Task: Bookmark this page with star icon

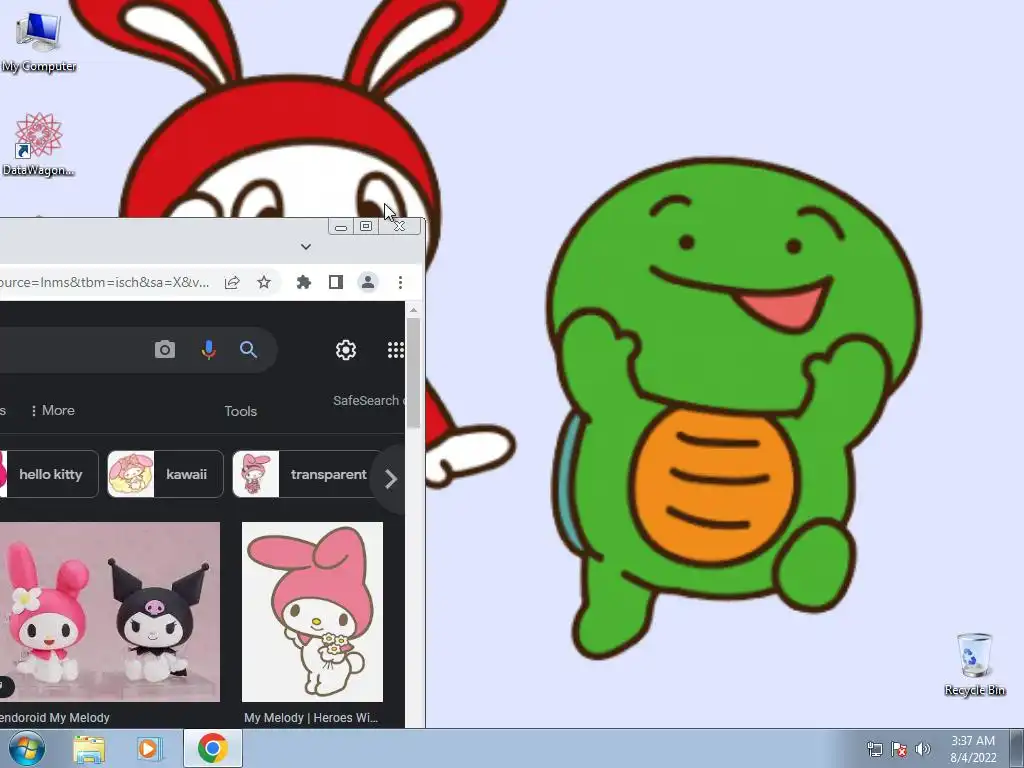Action: pos(264,282)
